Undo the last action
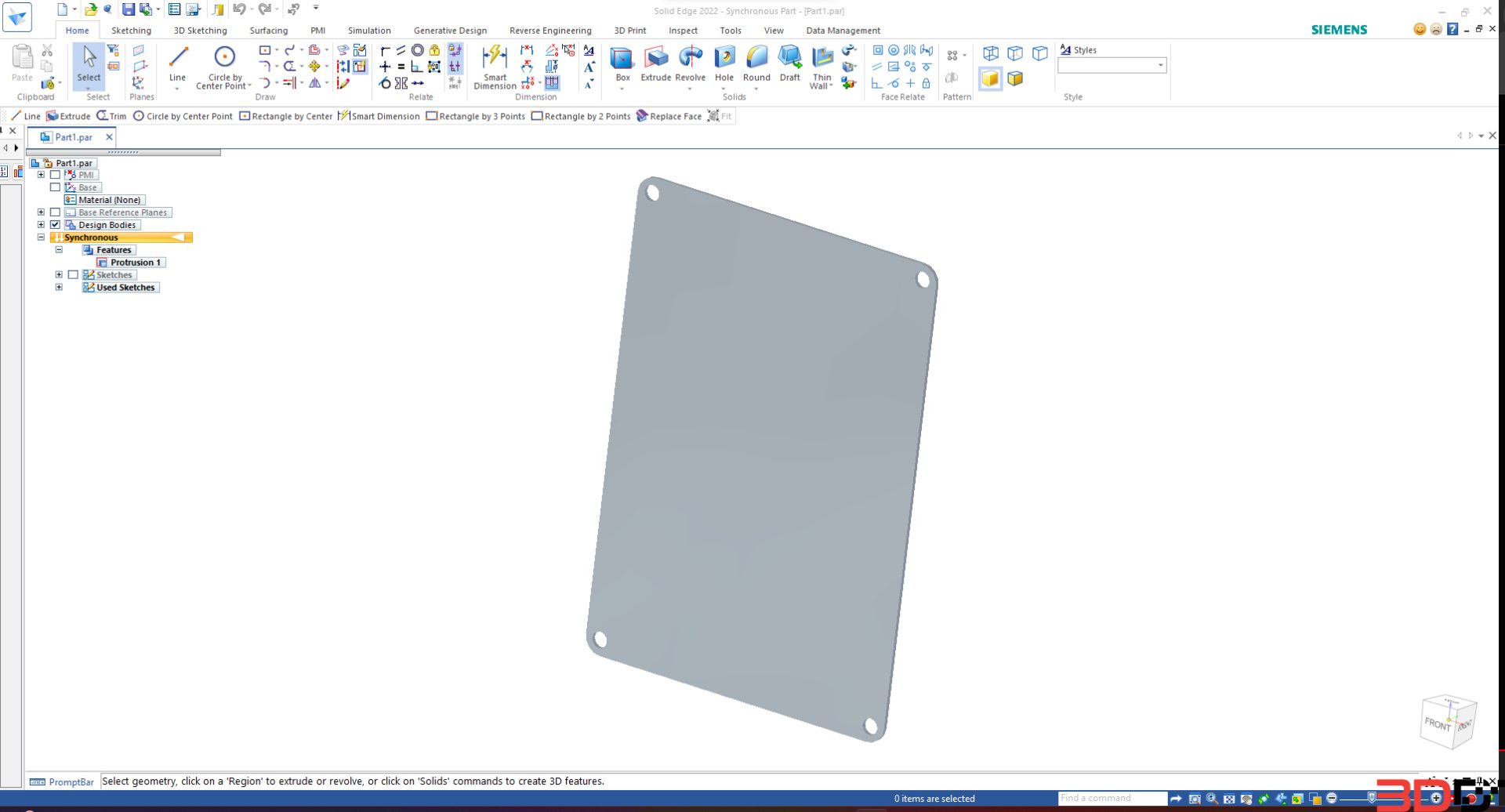 [239, 9]
